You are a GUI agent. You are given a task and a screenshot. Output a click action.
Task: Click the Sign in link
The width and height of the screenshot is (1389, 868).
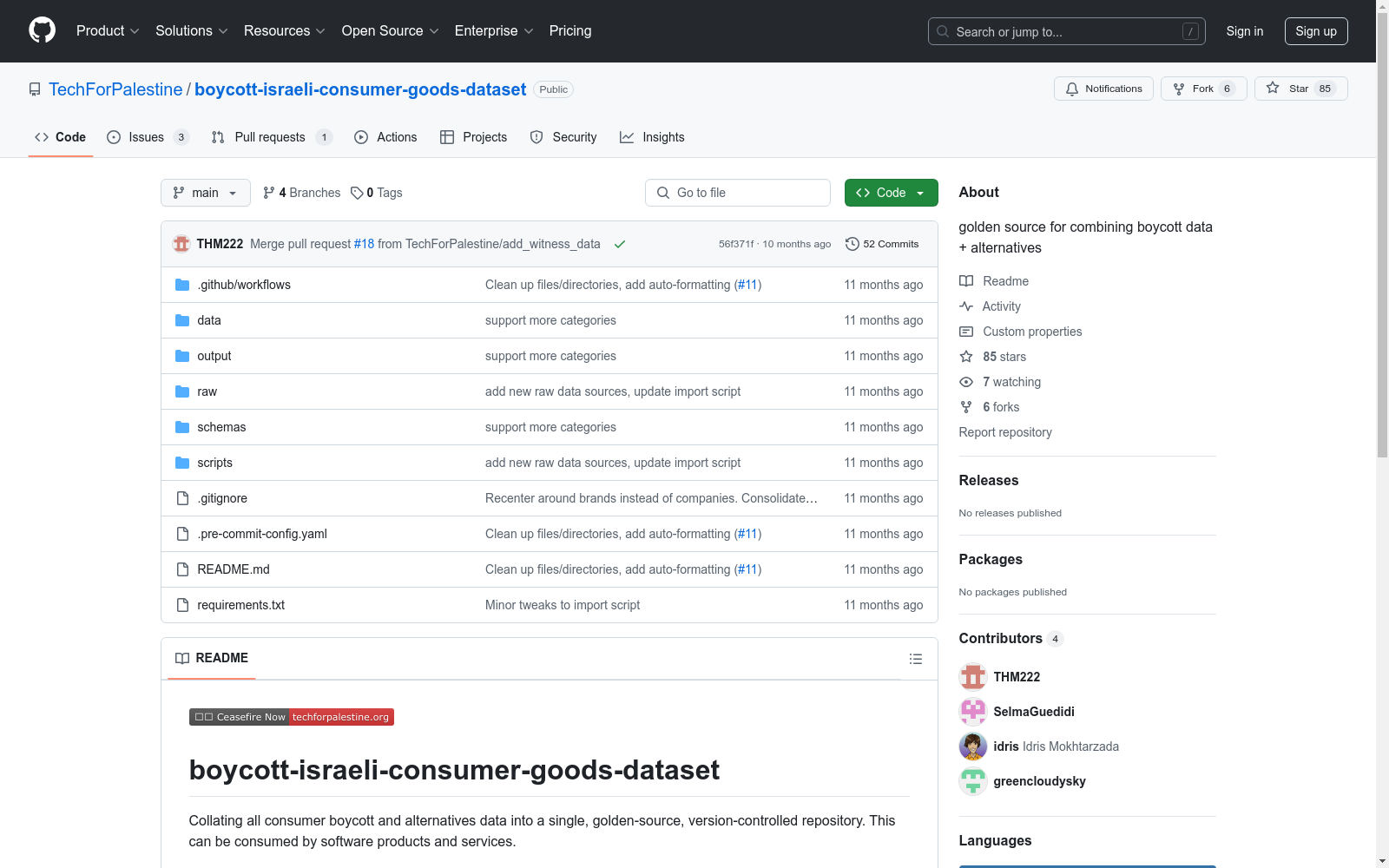pos(1244,31)
